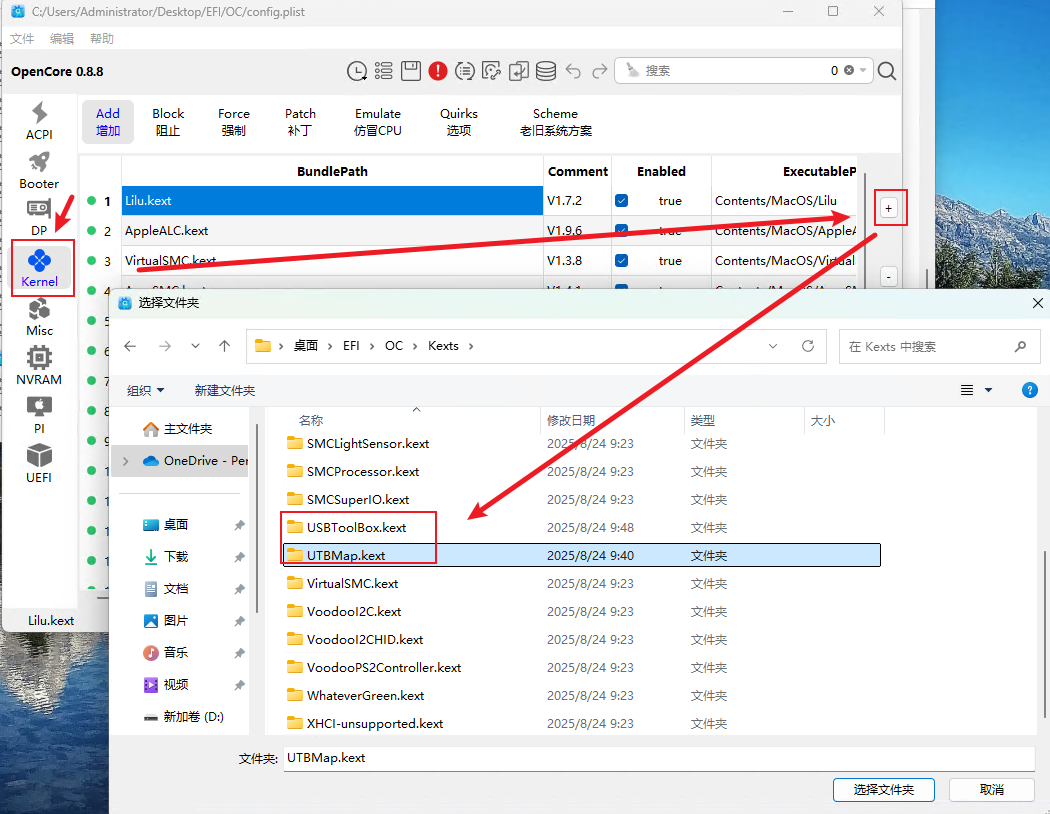Toggle the Enabled checkbox for VirtualSMC.kext
Viewport: 1050px width, 814px height.
[622, 261]
